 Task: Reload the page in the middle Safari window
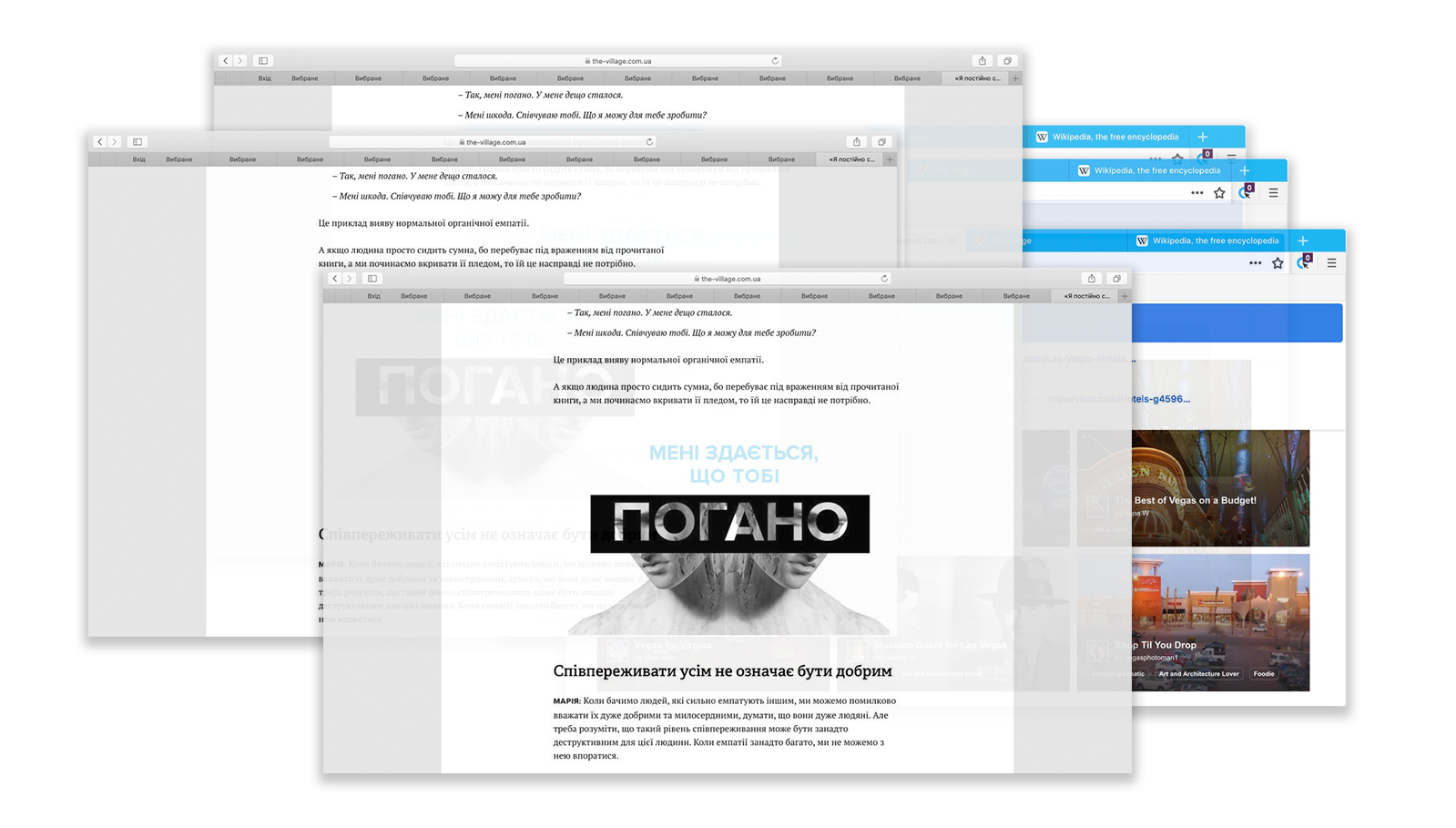(x=649, y=142)
